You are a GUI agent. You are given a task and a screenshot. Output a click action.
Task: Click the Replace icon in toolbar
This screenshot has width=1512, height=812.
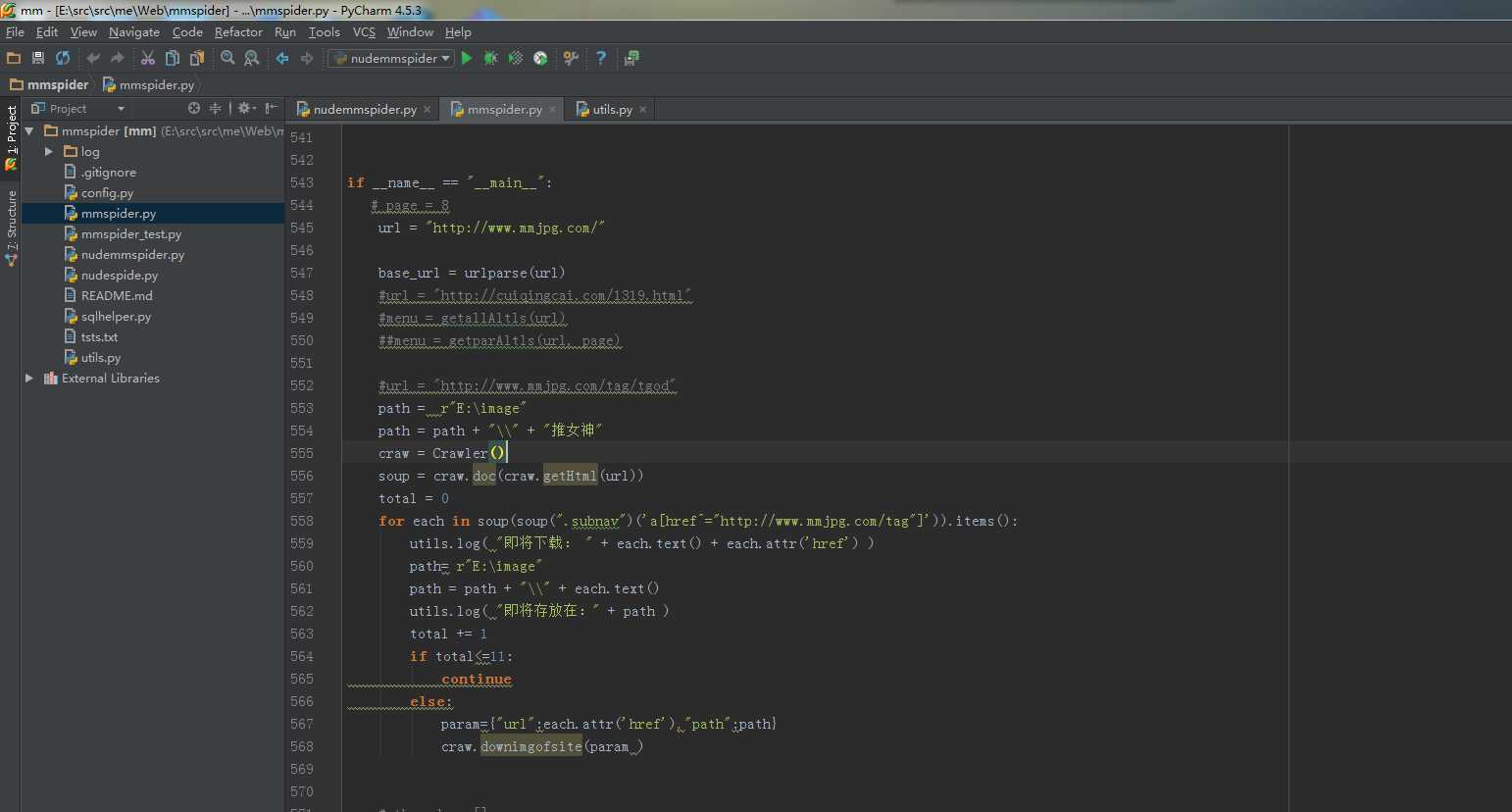click(252, 58)
